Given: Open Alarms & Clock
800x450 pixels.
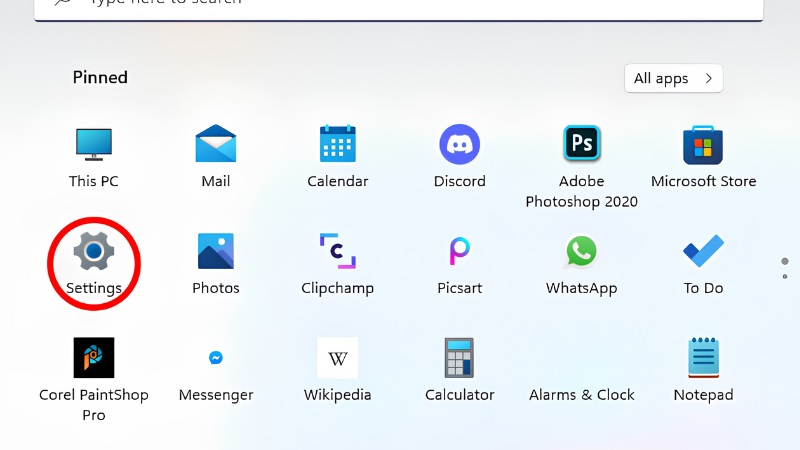Looking at the screenshot, I should coord(582,394).
